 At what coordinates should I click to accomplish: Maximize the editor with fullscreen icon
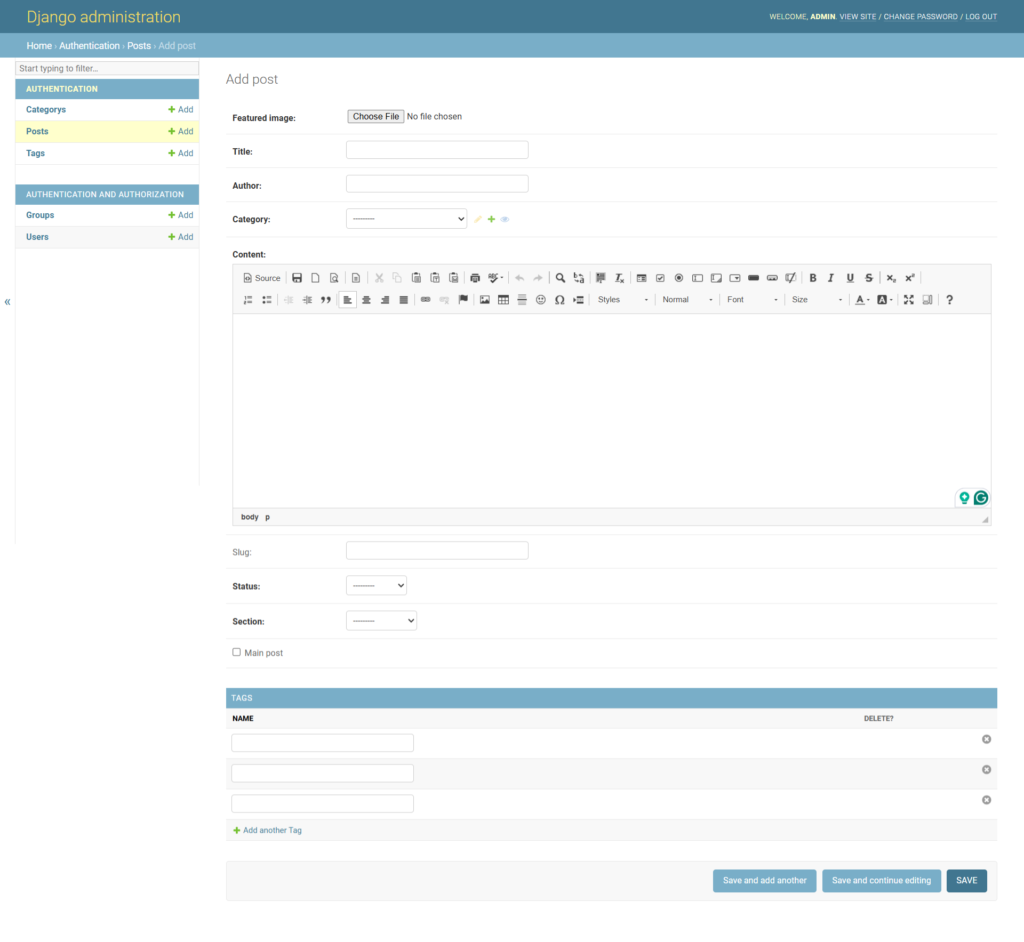(908, 300)
